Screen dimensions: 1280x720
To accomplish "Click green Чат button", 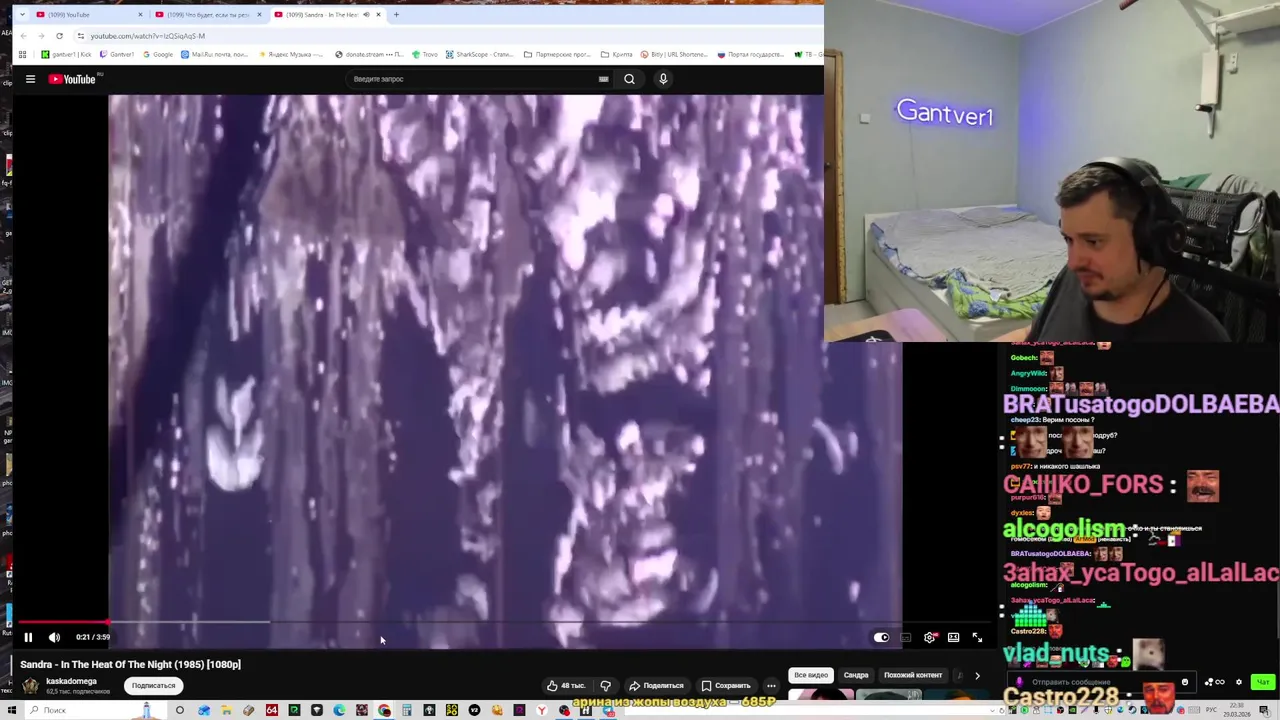I will click(1262, 682).
